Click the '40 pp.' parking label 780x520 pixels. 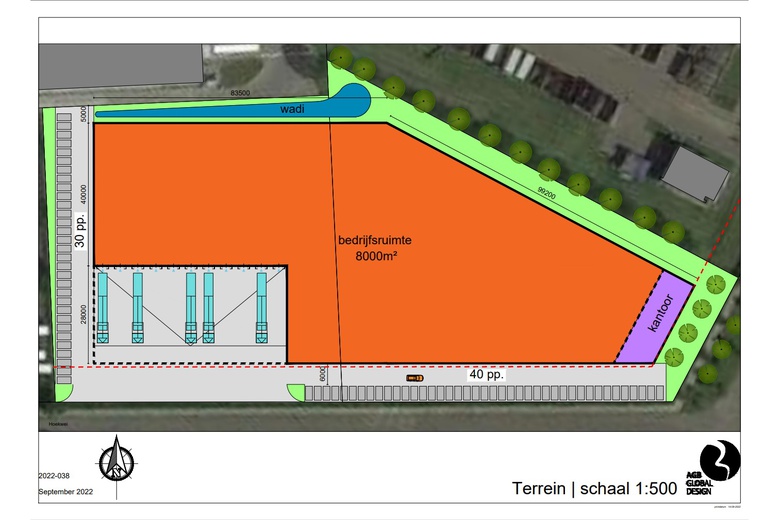click(487, 374)
